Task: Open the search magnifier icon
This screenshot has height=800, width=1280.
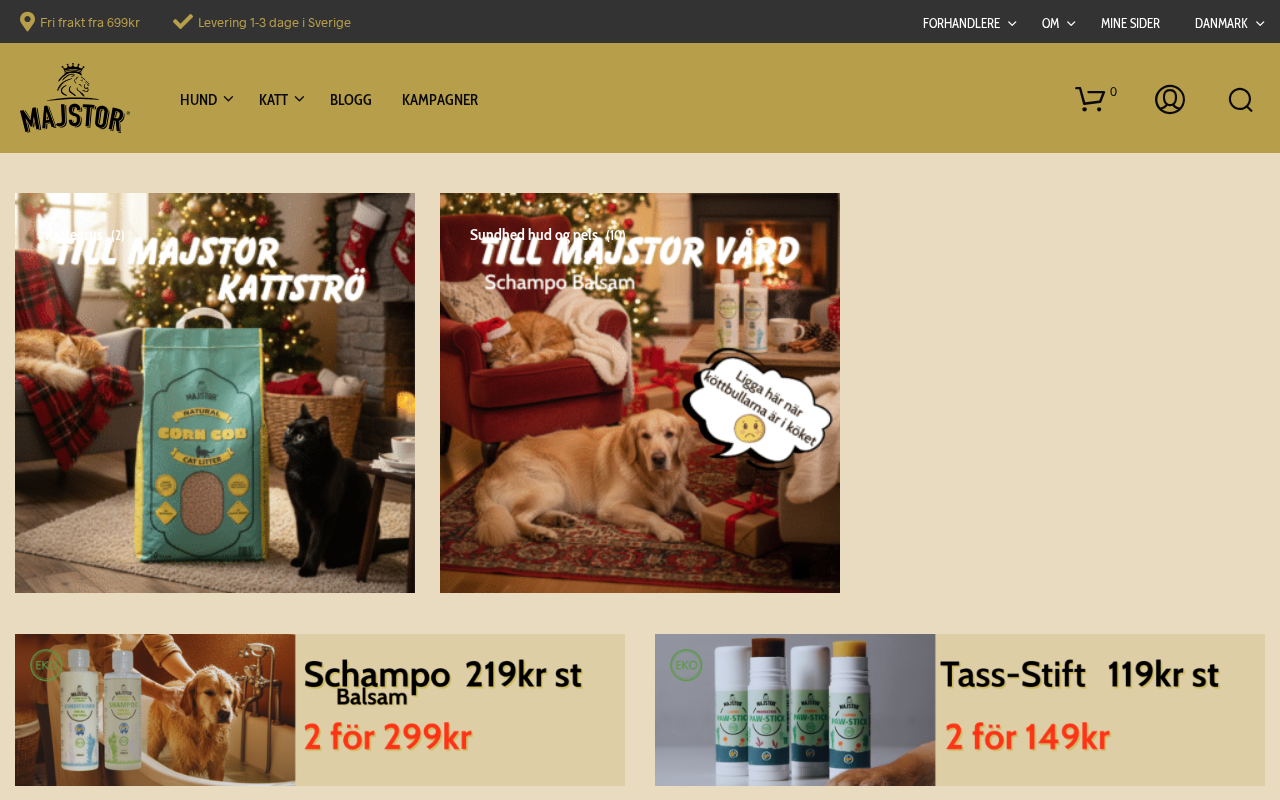Action: point(1240,99)
